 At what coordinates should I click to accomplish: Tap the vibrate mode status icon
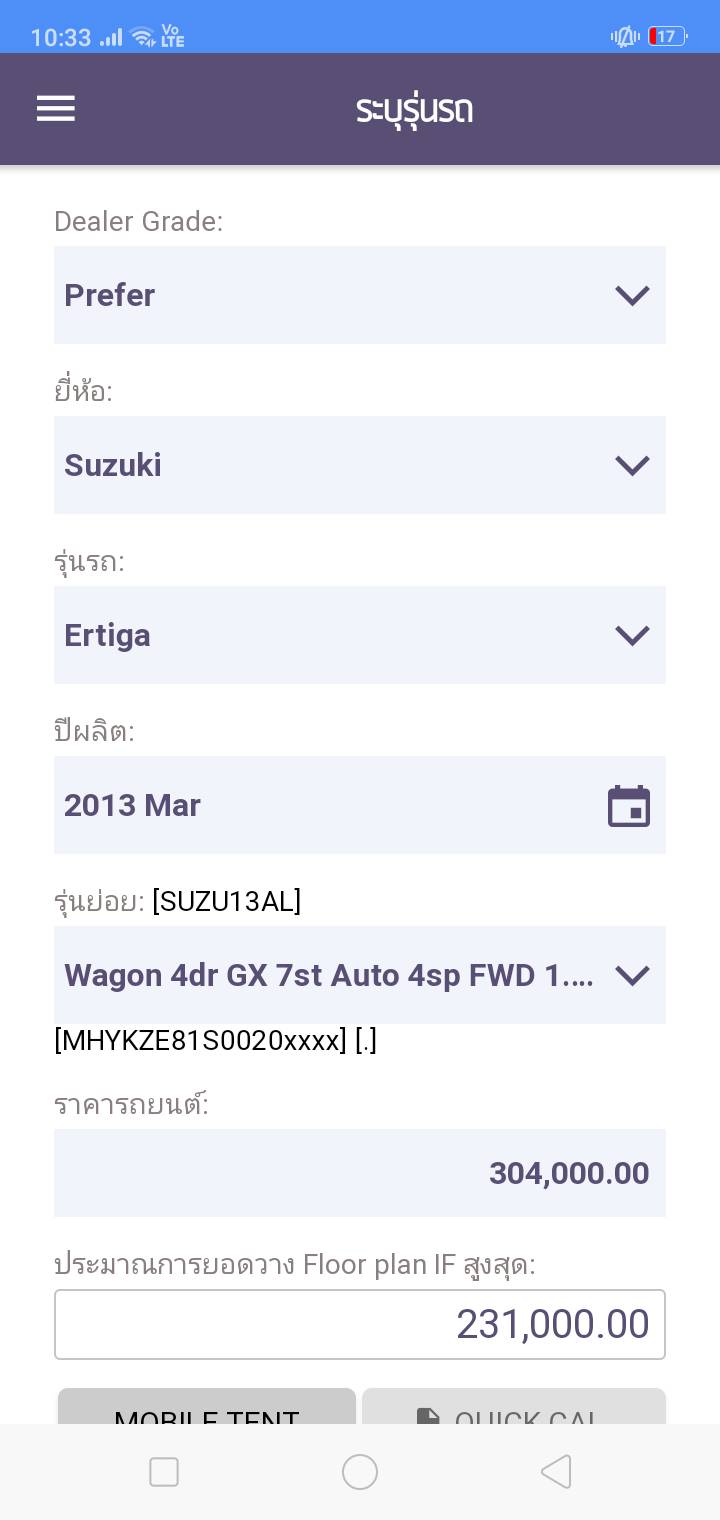click(x=625, y=37)
